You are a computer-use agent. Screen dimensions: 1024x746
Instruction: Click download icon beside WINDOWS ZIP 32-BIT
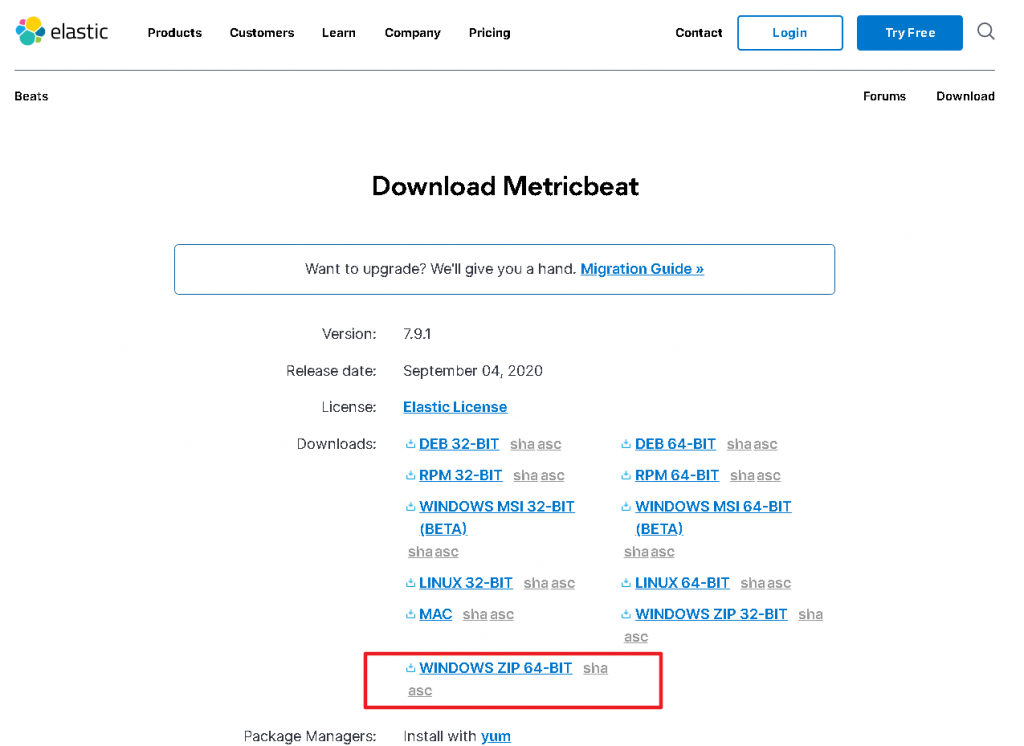[626, 615]
